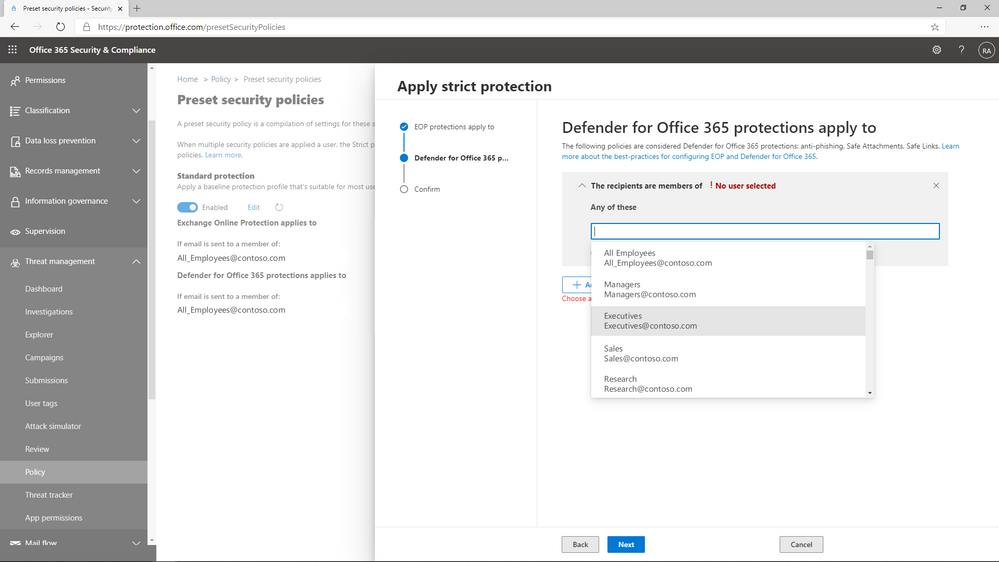The width and height of the screenshot is (999, 562).
Task: Click the Back button
Action: coord(580,544)
